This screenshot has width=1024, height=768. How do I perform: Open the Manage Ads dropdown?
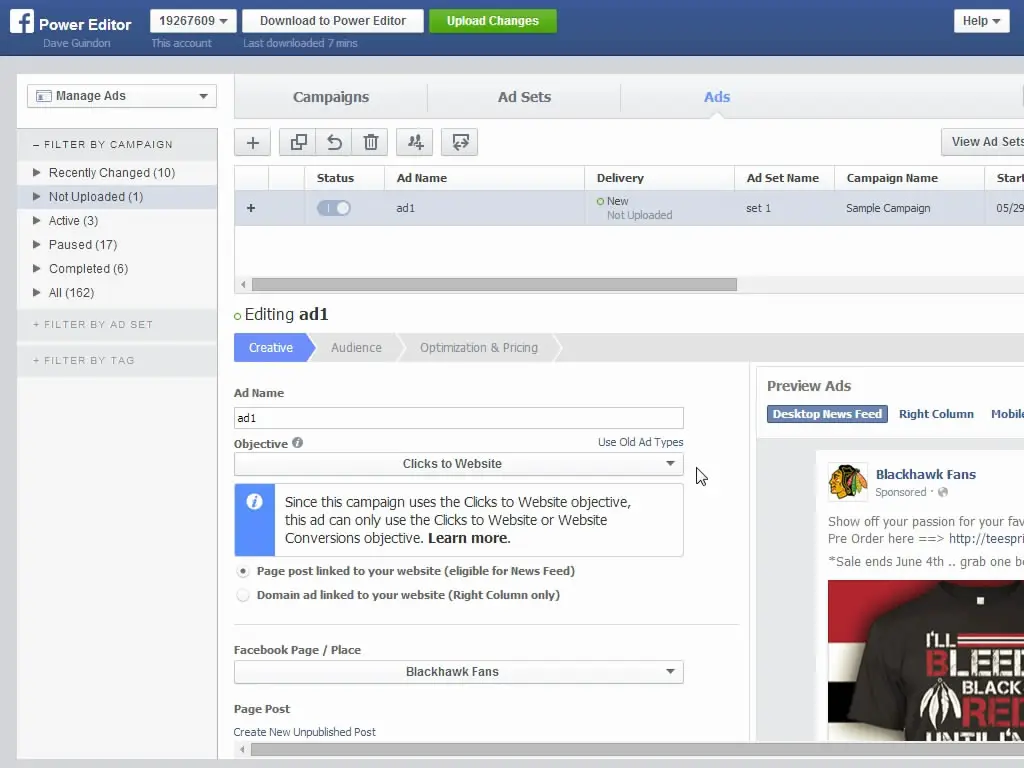coord(121,96)
